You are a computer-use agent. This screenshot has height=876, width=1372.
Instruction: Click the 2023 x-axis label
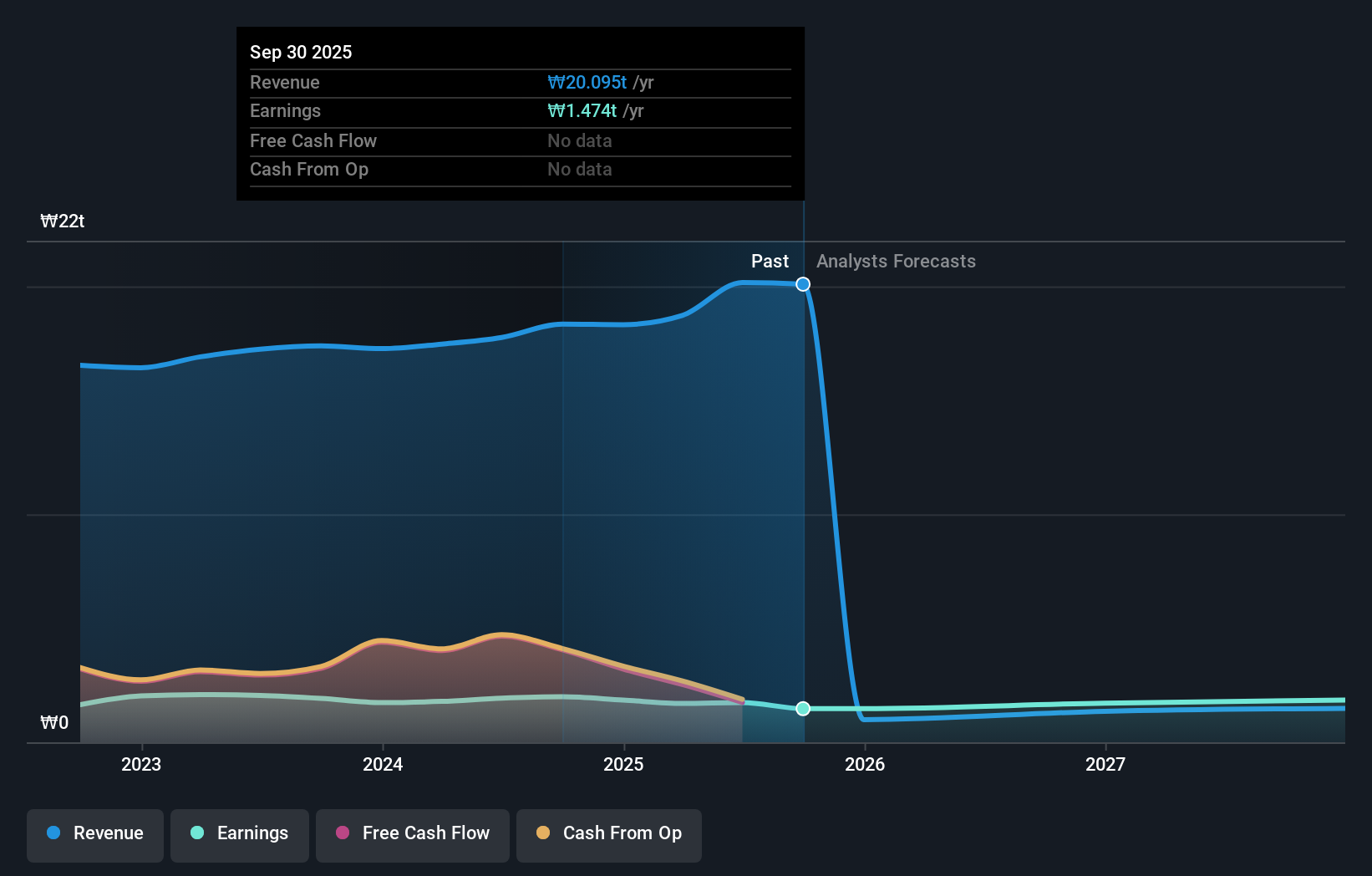141,764
